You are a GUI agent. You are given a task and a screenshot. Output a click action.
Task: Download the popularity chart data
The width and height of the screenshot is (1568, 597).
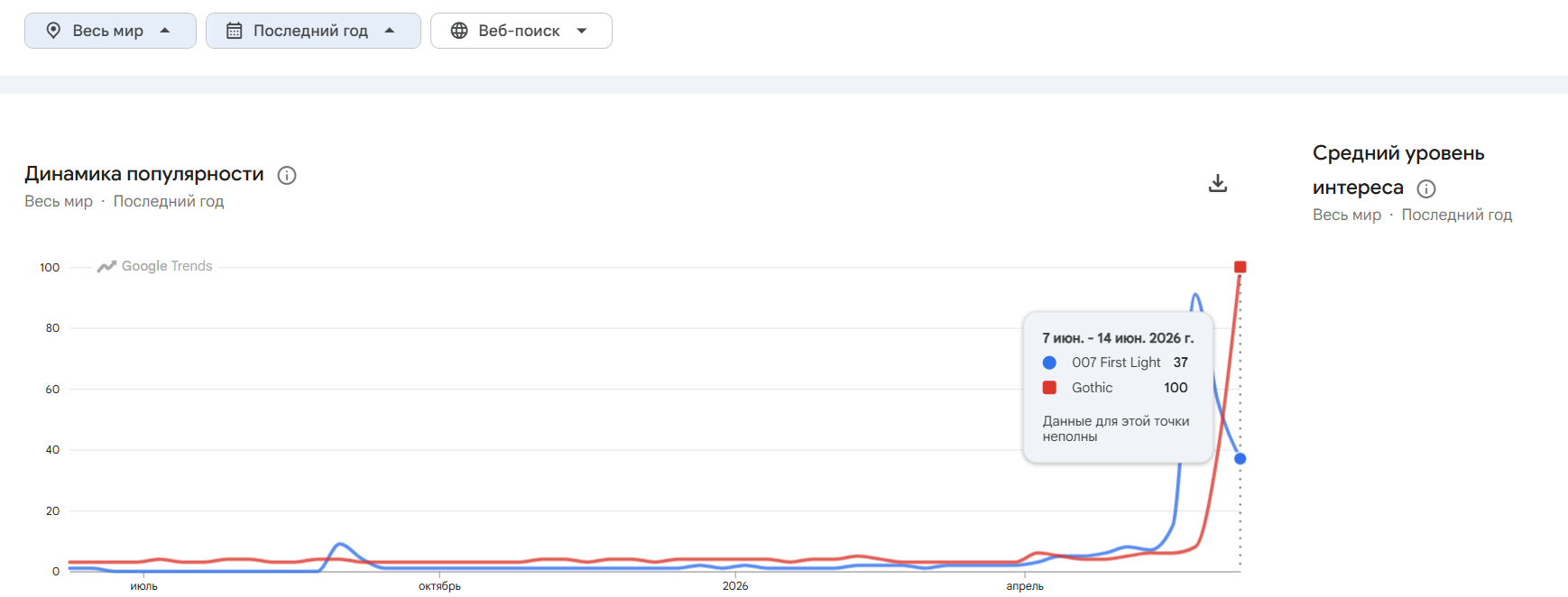click(1218, 183)
